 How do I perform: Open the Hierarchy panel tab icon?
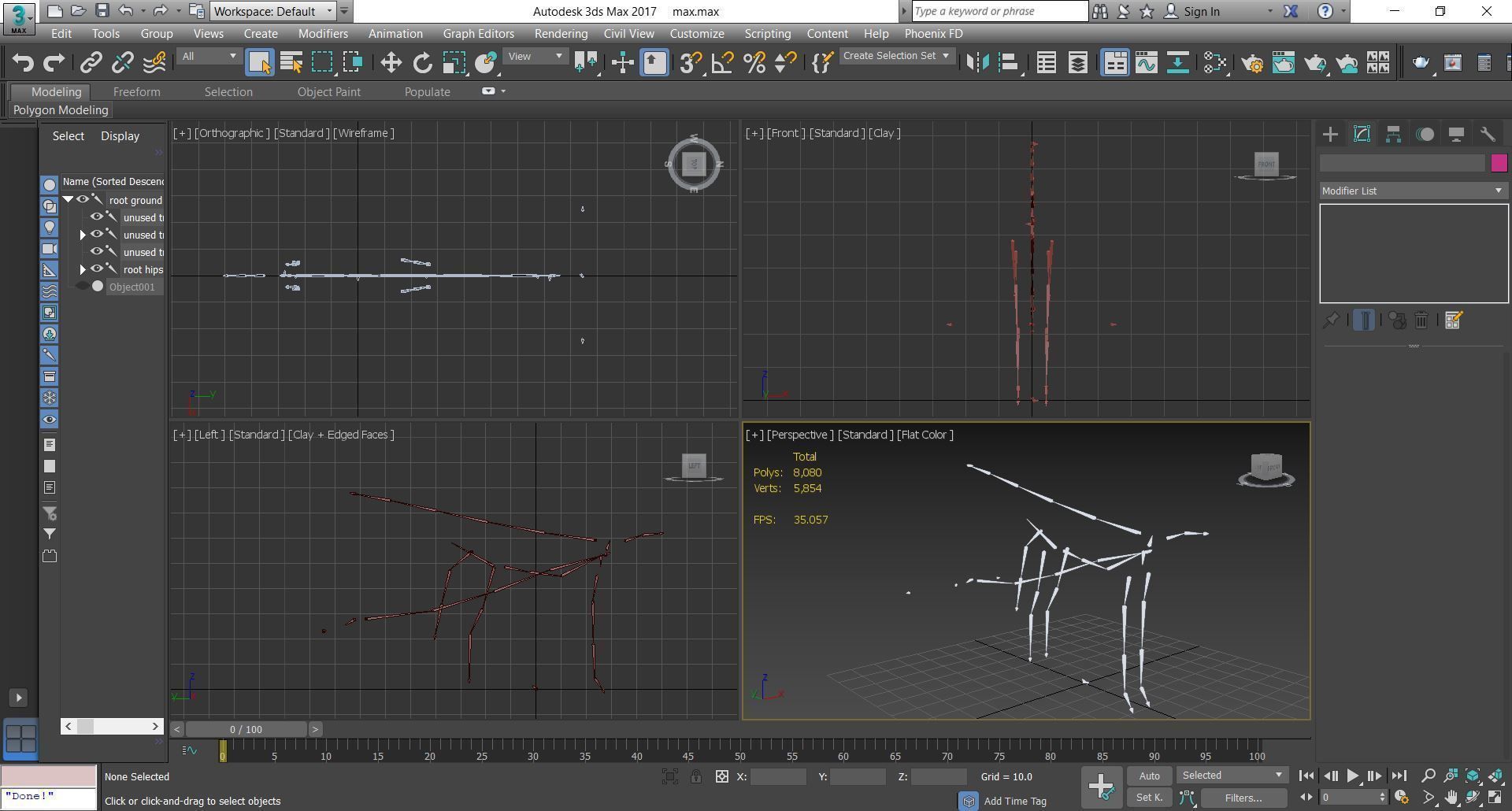tap(1393, 135)
